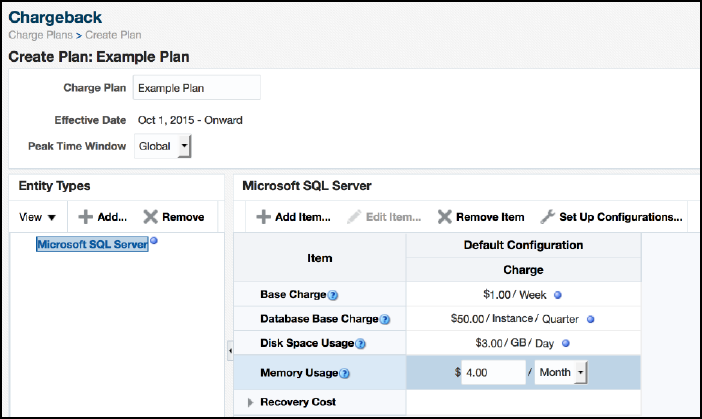Click the Remove Item X icon
This screenshot has width=702, height=419.
445,217
